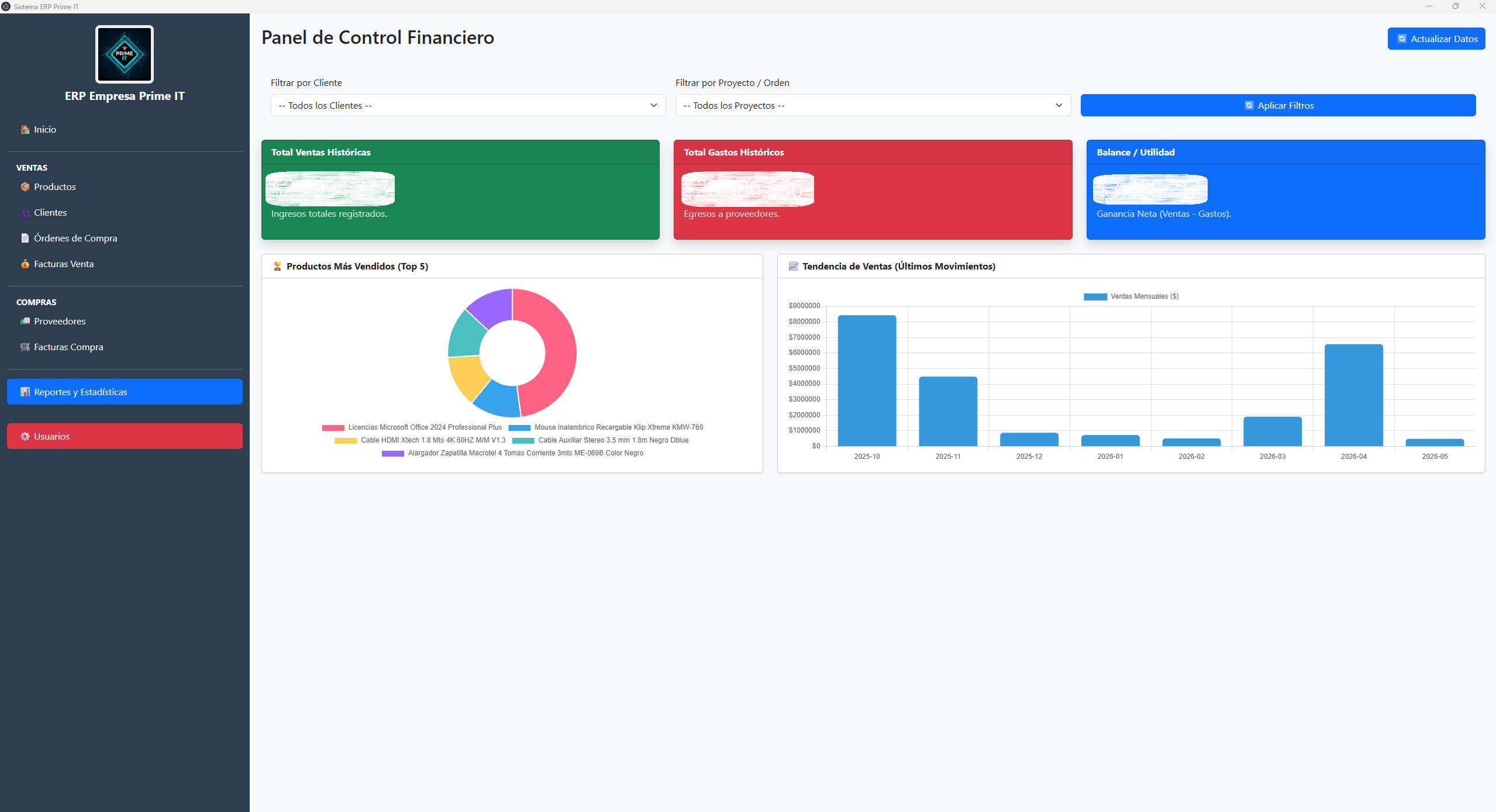Click the Aplicar Filtros button
The height and width of the screenshot is (812, 1496).
click(1278, 105)
